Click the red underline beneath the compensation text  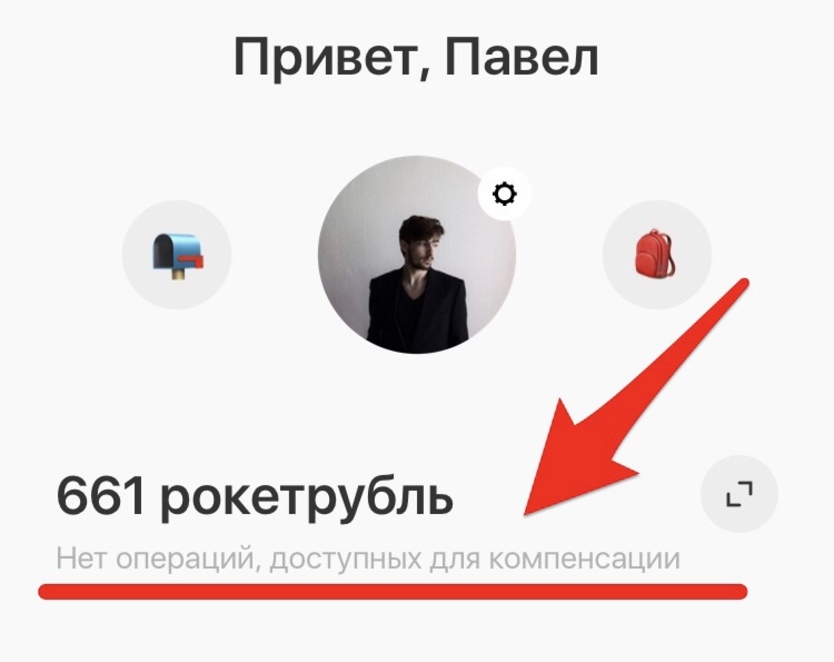coord(393,591)
